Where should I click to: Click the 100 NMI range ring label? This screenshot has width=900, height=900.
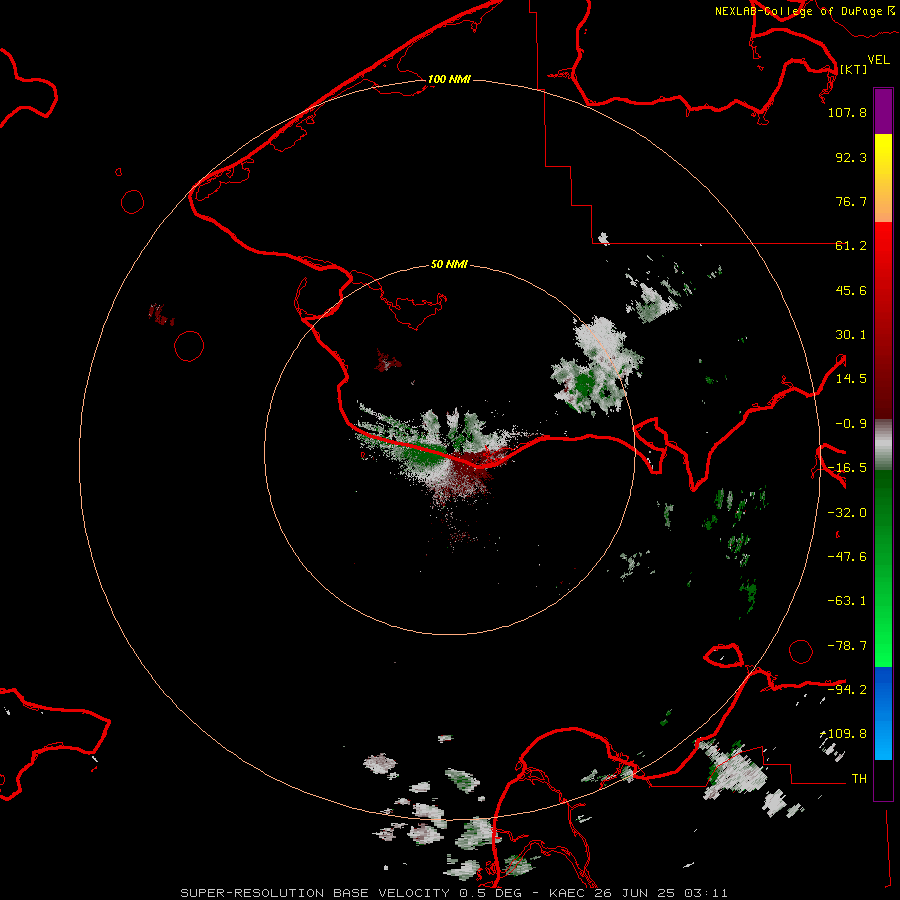(449, 79)
